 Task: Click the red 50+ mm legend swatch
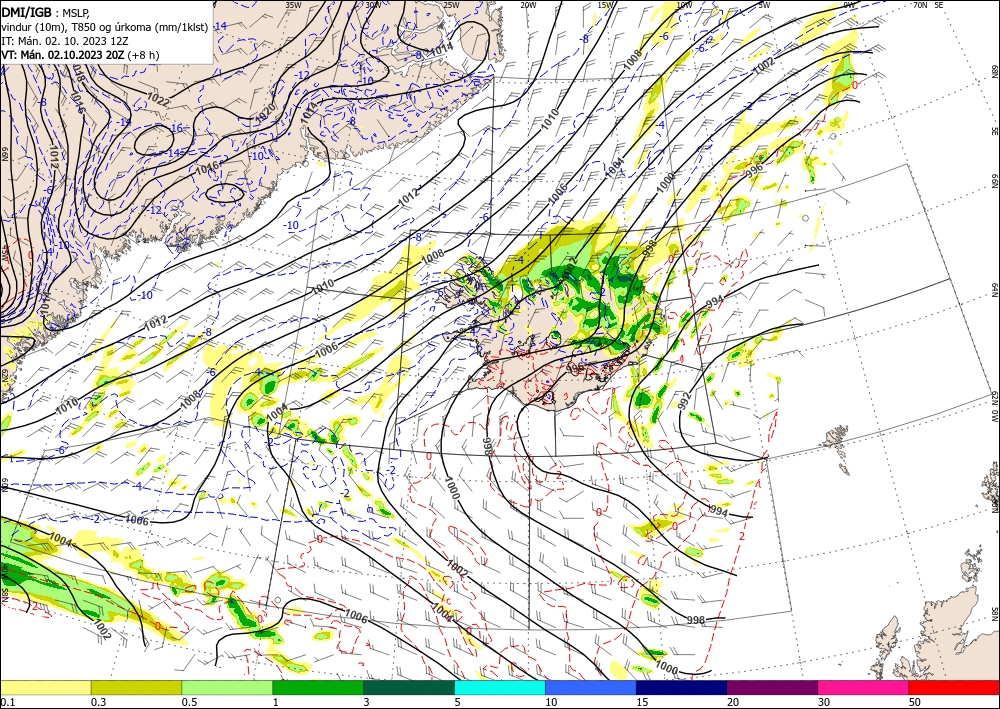pyautogui.click(x=954, y=687)
